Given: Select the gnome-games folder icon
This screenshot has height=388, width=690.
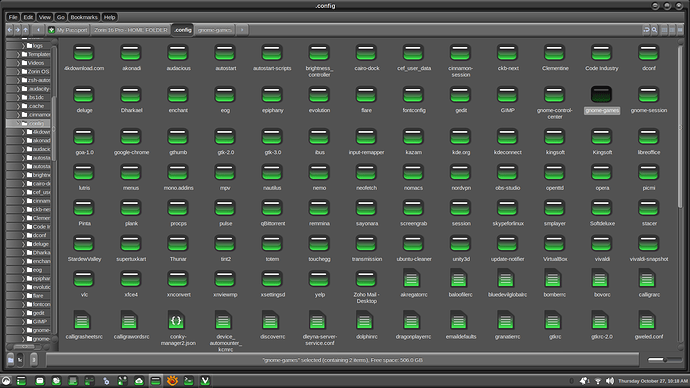Looking at the screenshot, I should 602,95.
